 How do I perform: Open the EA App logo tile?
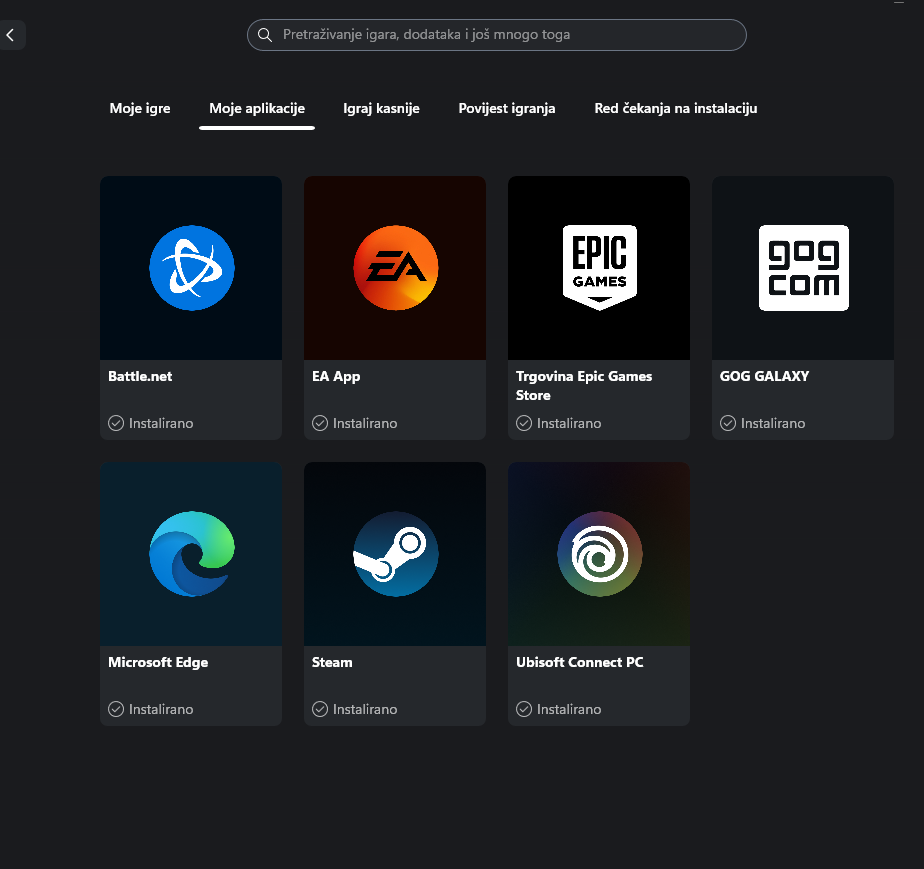click(395, 268)
